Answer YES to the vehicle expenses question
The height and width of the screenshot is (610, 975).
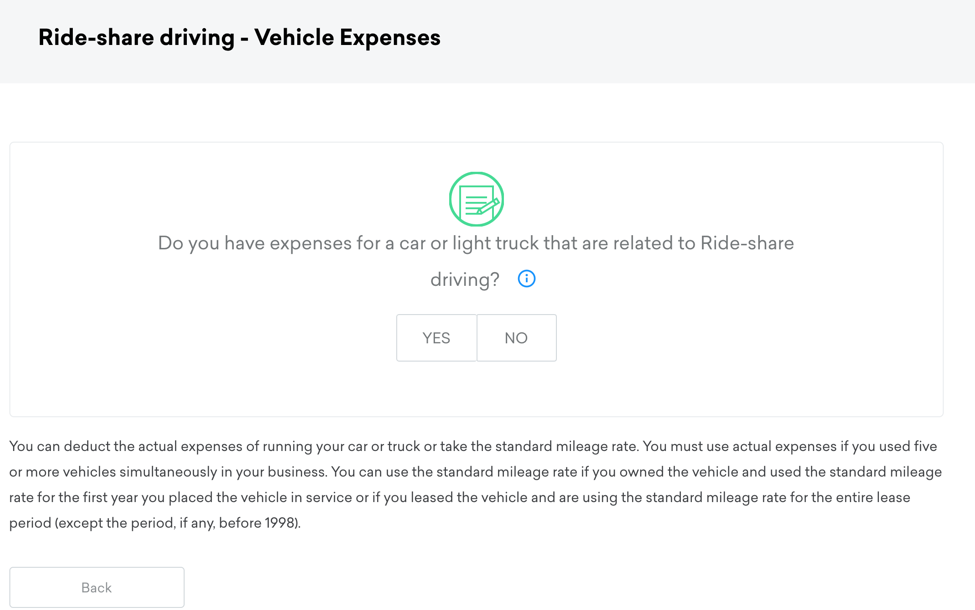click(436, 338)
